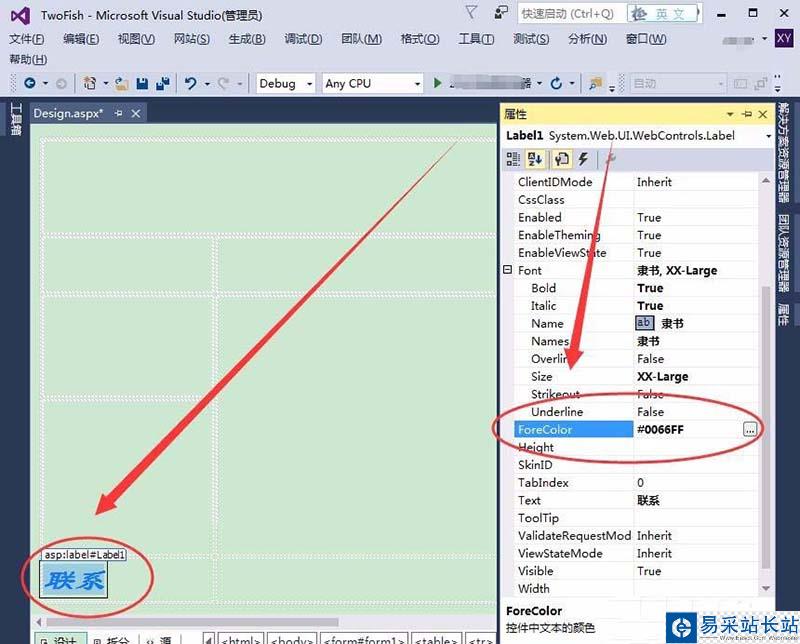Open the 文件(F) menu

tap(27, 39)
